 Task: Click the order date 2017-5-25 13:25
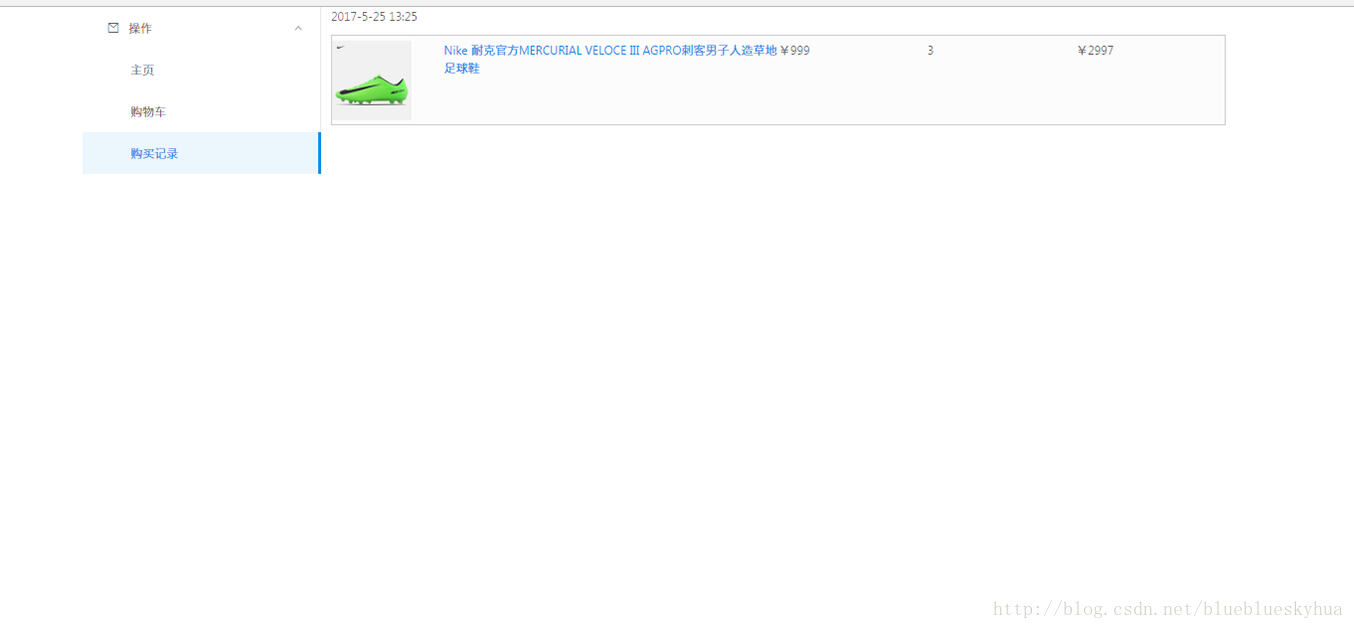[374, 17]
